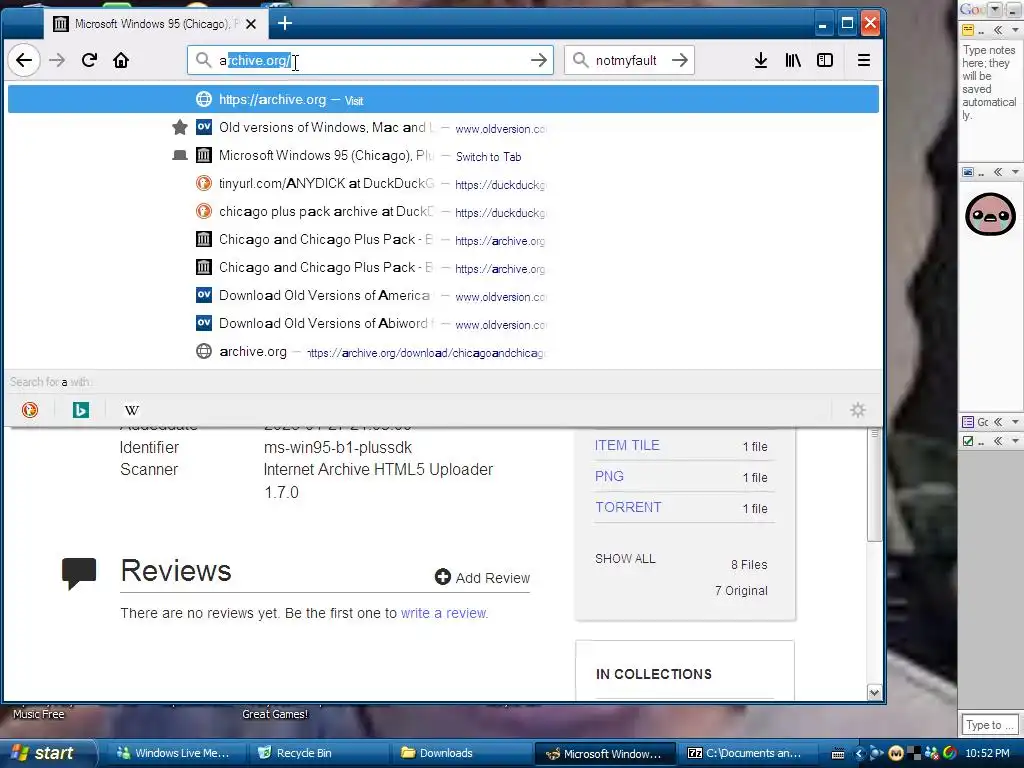The height and width of the screenshot is (768, 1024).
Task: Open the list gadget dropdown arrow
Action: click(1015, 422)
